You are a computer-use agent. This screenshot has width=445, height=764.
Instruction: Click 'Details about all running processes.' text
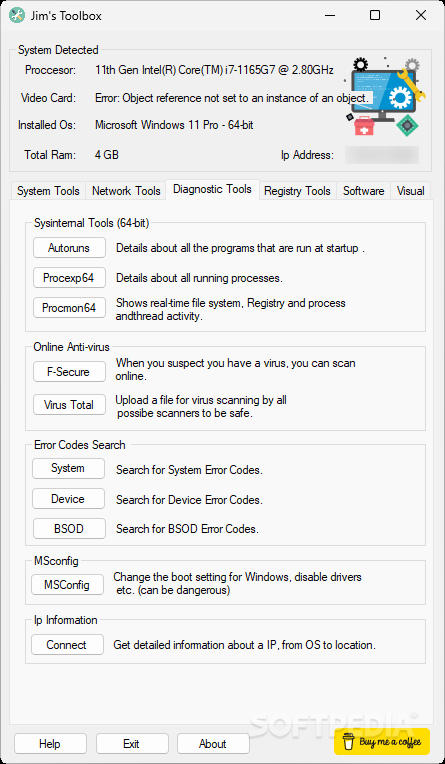199,278
